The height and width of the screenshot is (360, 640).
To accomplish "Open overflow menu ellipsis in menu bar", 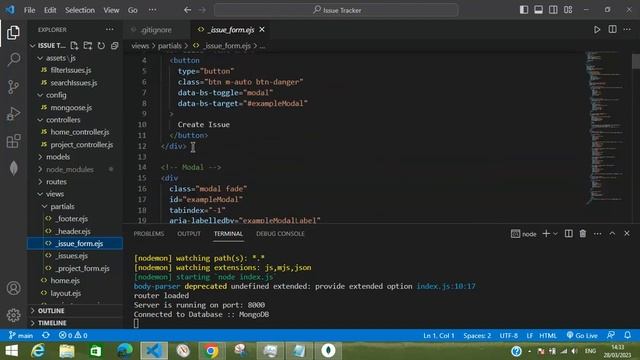I will (x=152, y=10).
